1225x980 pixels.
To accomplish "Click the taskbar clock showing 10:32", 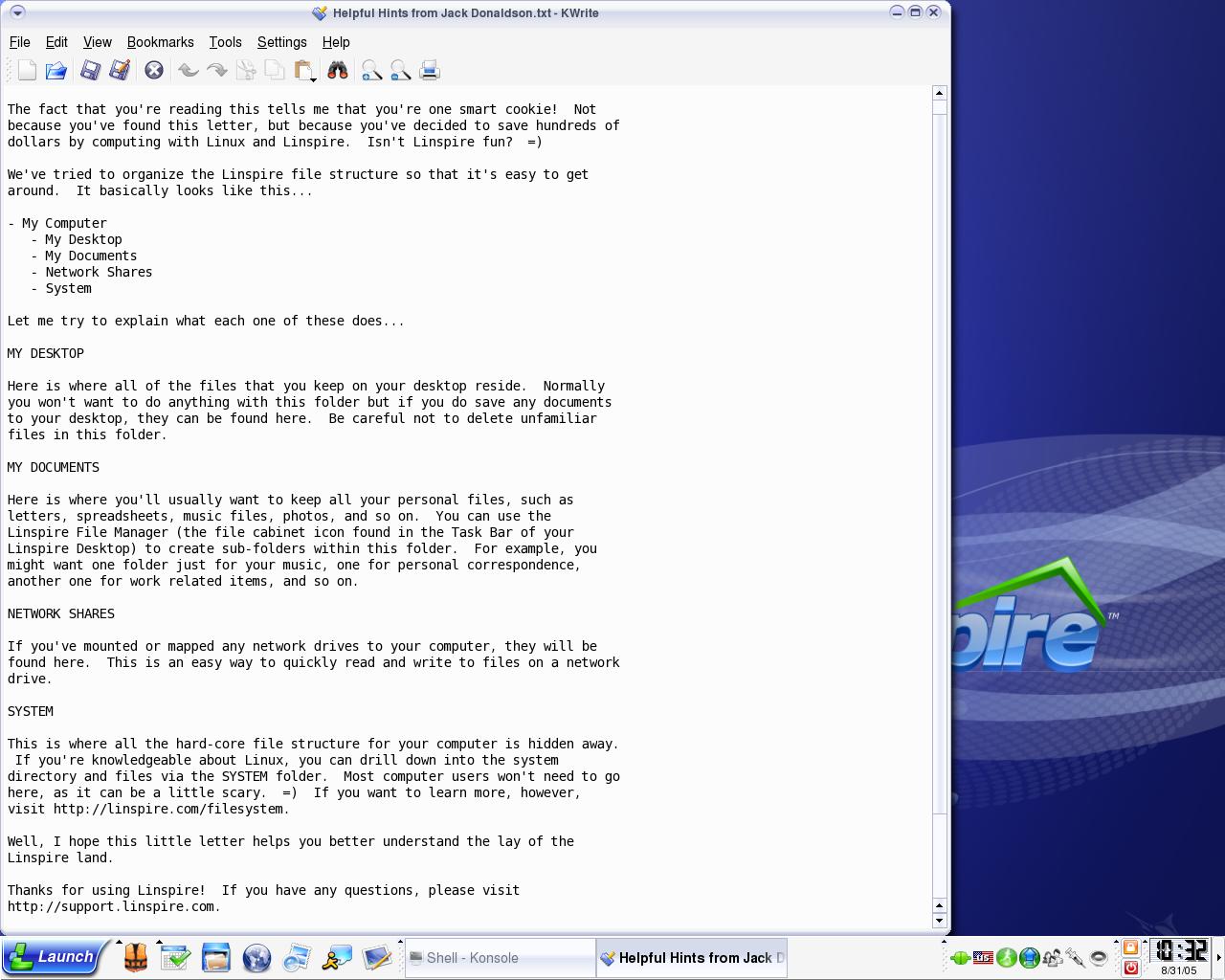I will [x=1180, y=950].
